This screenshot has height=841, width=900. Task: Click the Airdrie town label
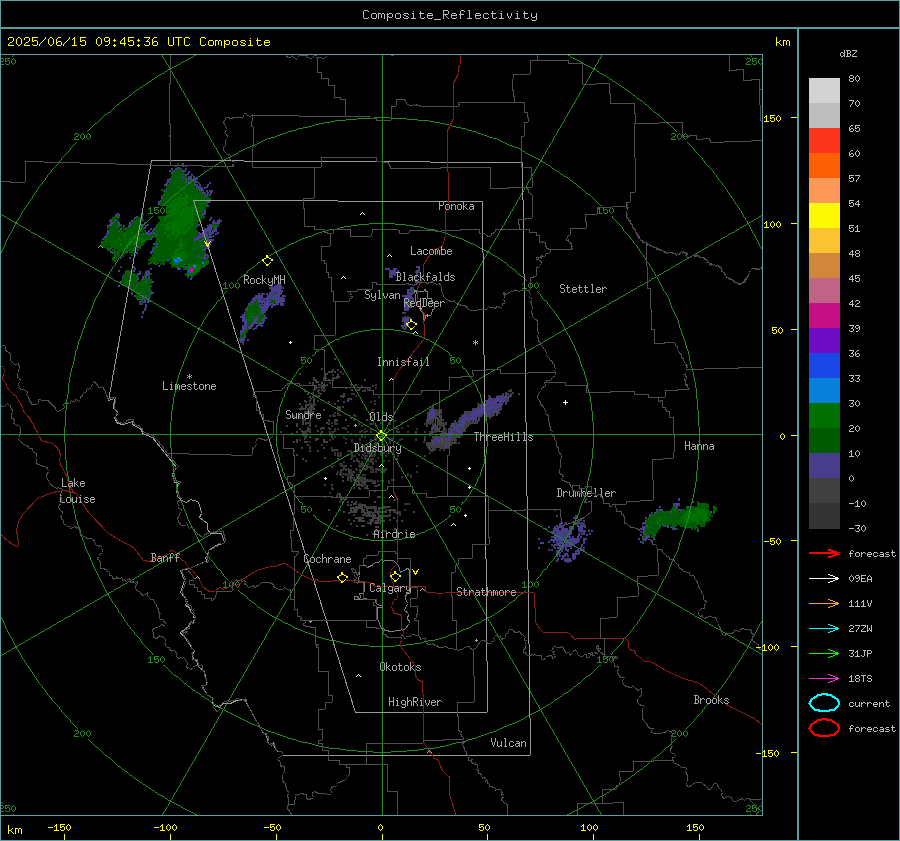click(x=394, y=534)
